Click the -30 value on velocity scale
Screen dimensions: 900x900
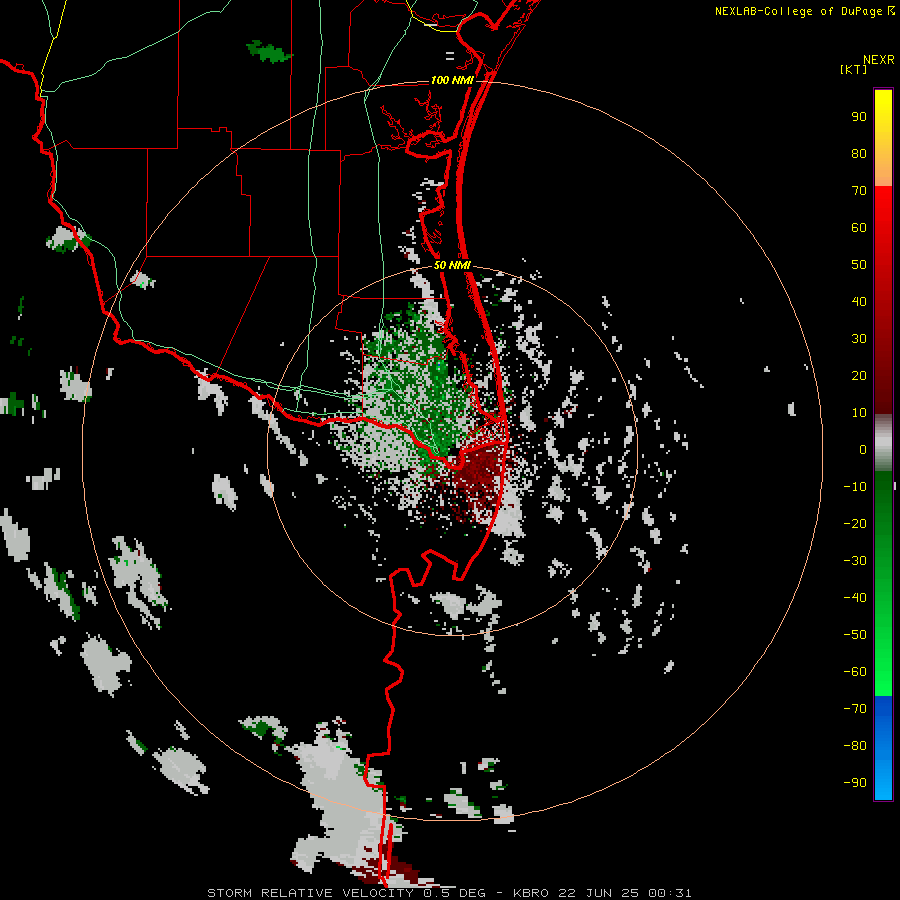click(855, 561)
